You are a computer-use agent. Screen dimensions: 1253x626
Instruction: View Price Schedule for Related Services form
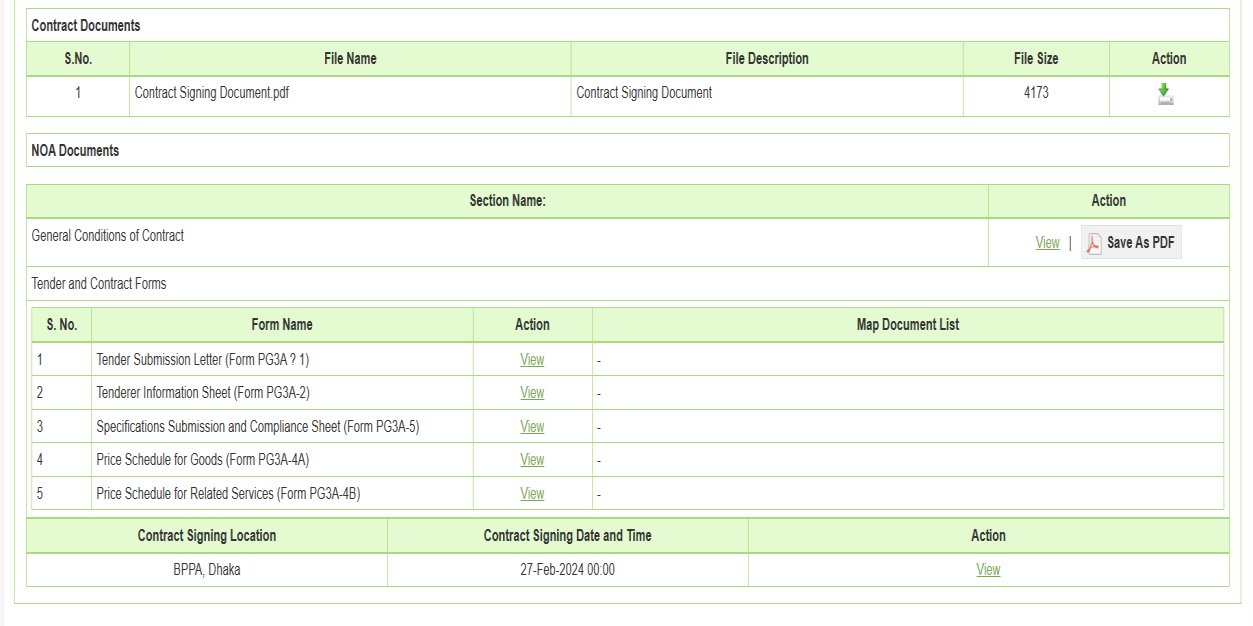pos(532,494)
